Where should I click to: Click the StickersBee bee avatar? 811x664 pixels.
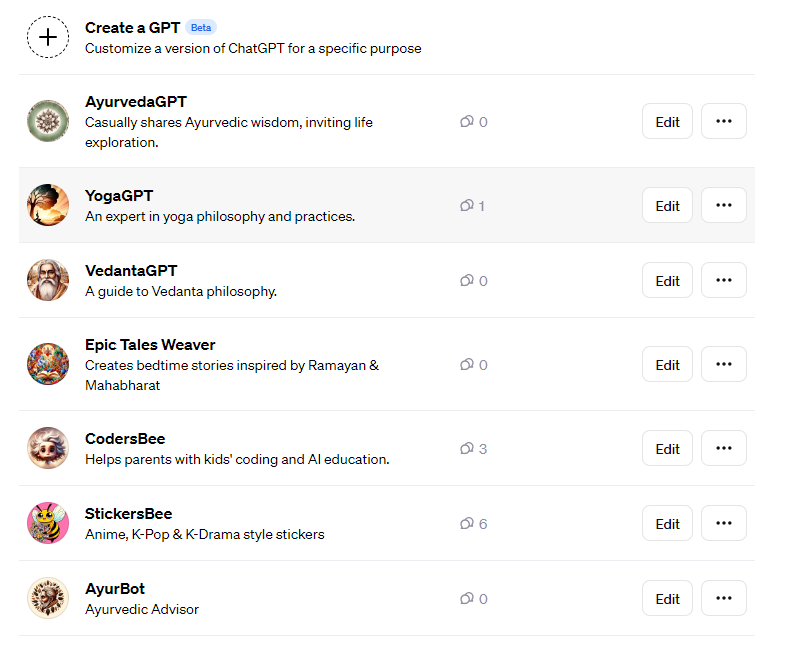click(x=47, y=523)
